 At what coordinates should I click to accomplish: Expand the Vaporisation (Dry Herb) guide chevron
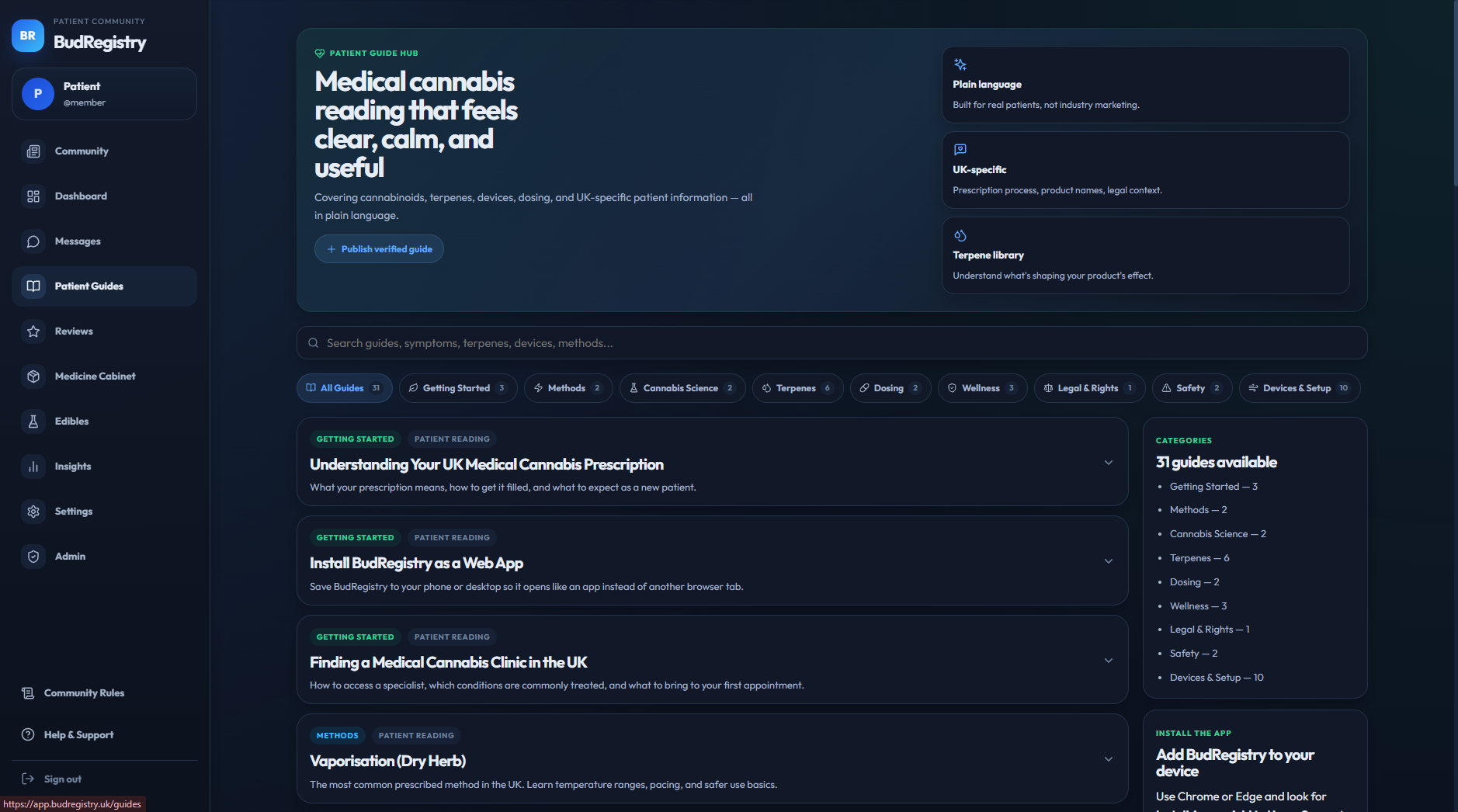[x=1109, y=759]
